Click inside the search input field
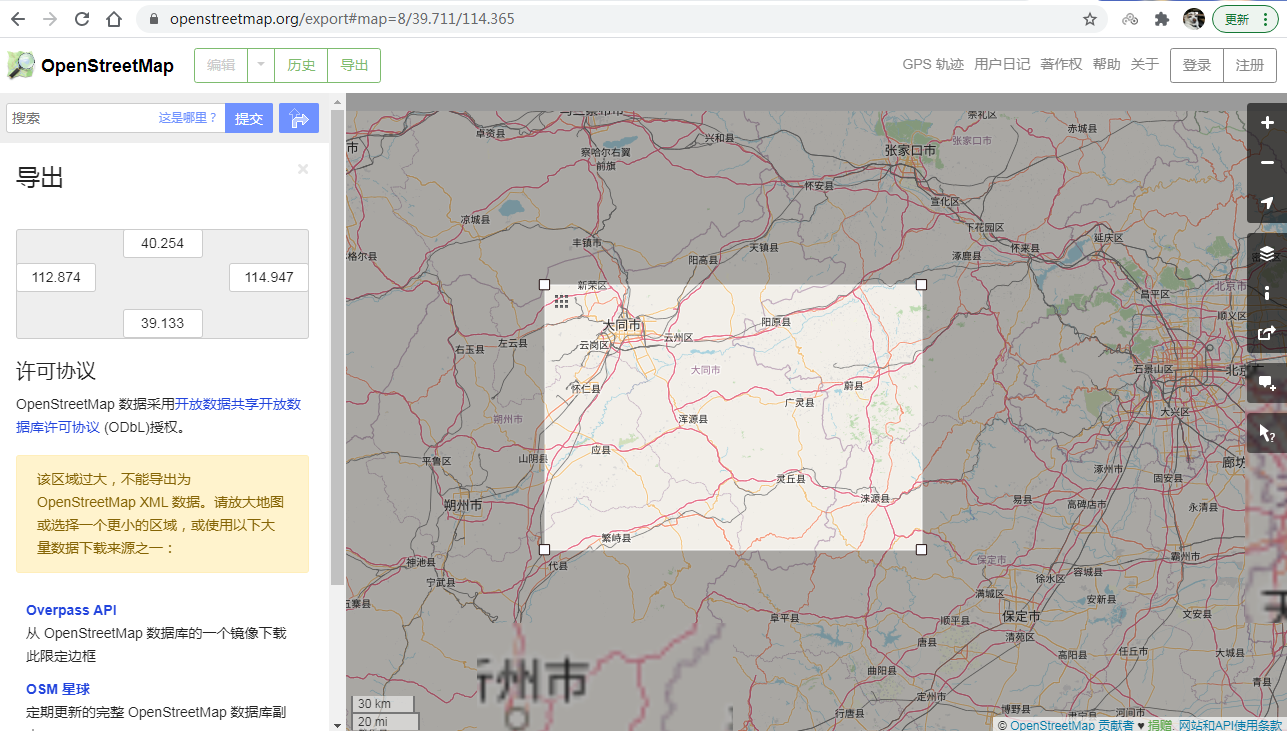The image size is (1287, 731). tap(110, 117)
